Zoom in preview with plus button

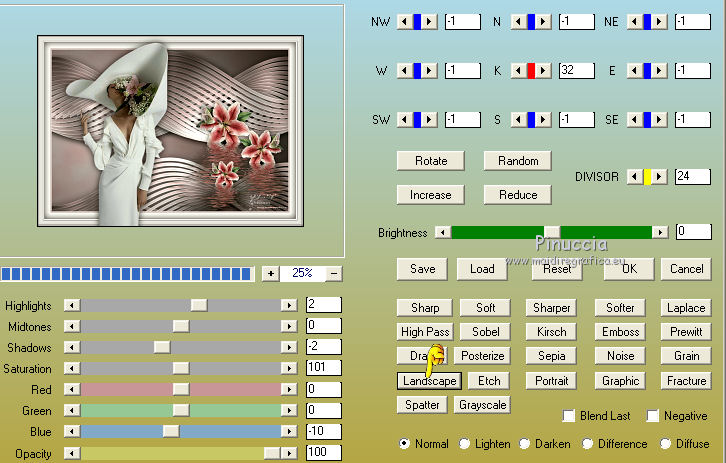[x=271, y=274]
